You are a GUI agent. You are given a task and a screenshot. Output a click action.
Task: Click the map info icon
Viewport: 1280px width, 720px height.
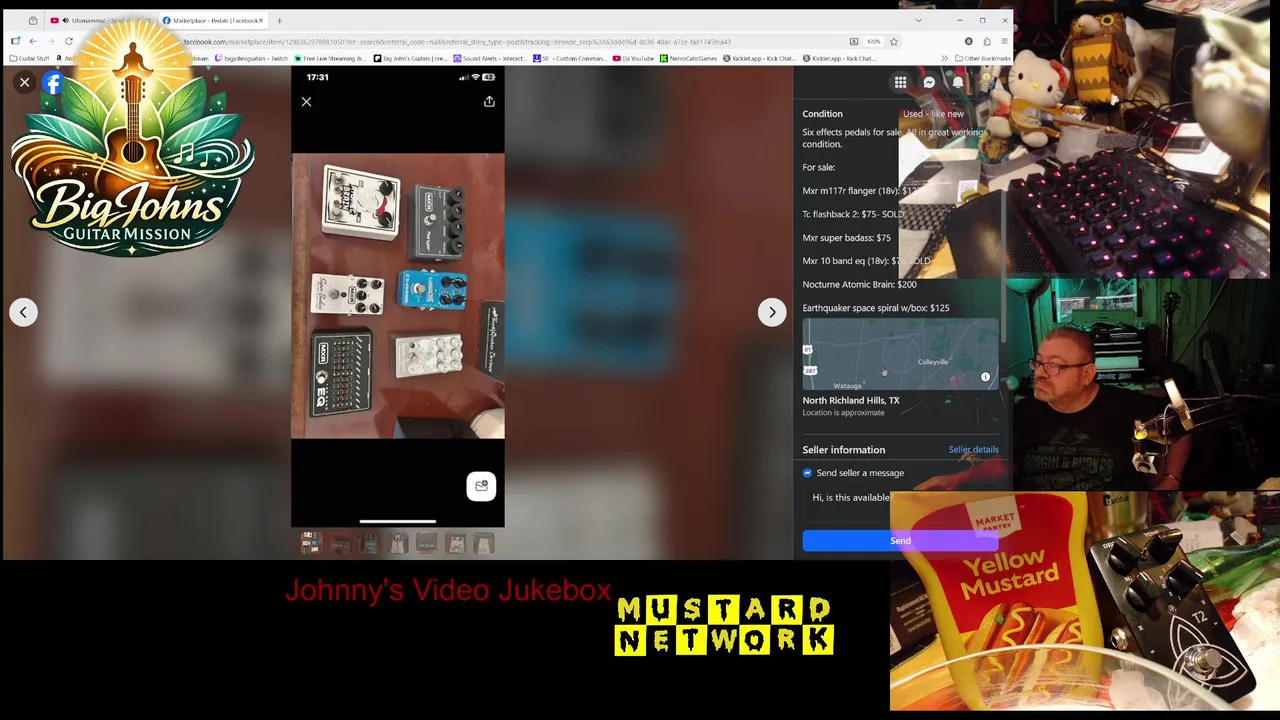(985, 377)
